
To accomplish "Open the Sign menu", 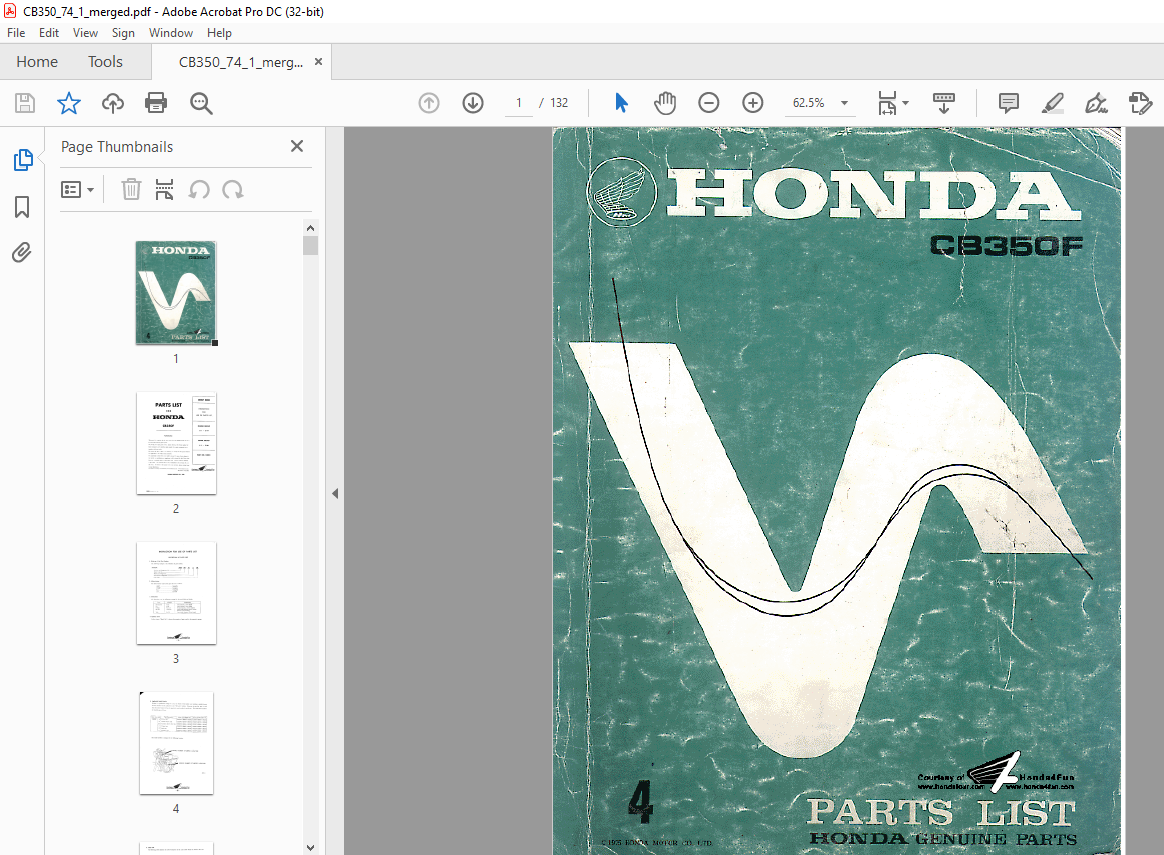I will click(x=123, y=33).
